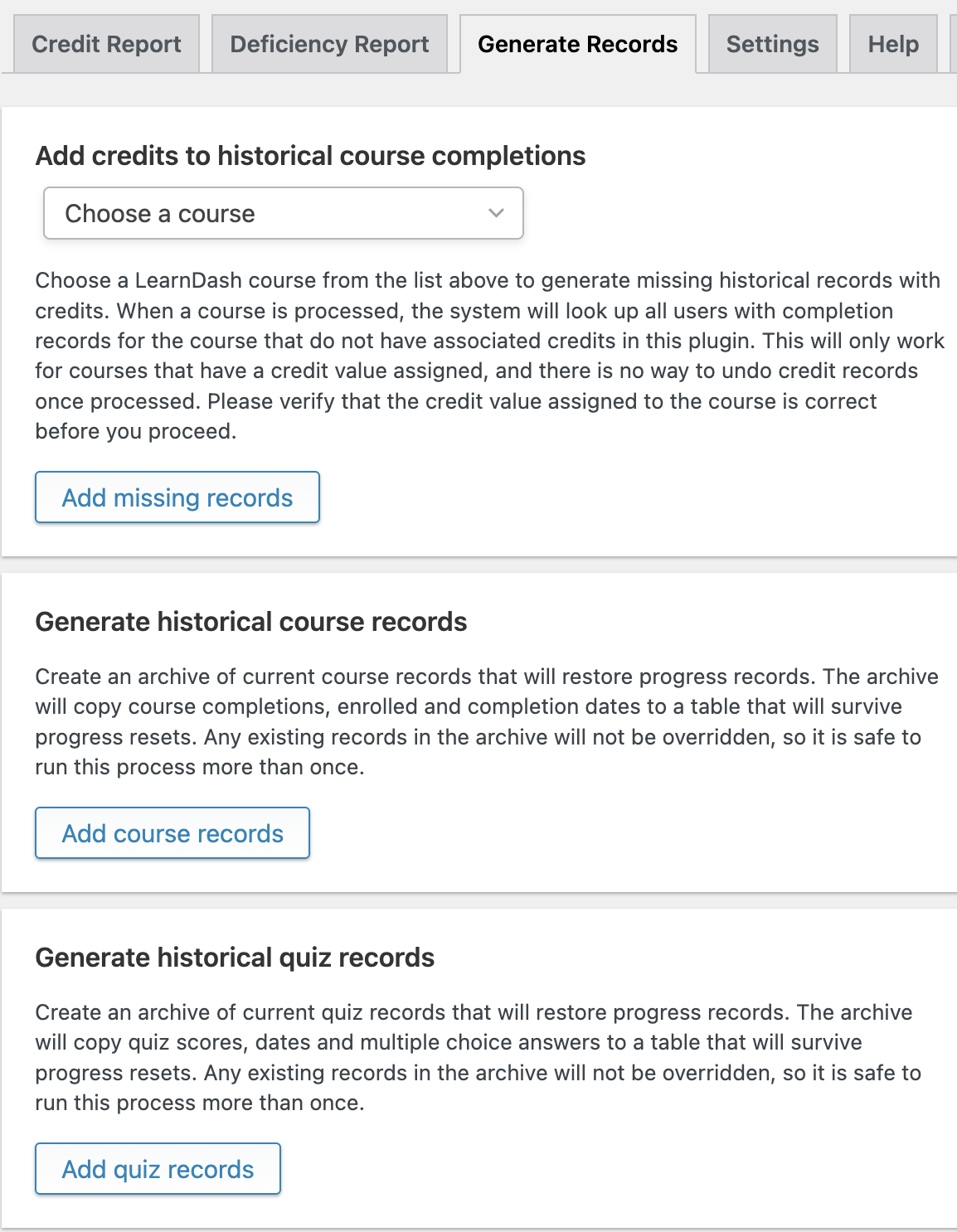Click the "before you proceed." text line
This screenshot has height=1232, width=957.
pos(135,431)
